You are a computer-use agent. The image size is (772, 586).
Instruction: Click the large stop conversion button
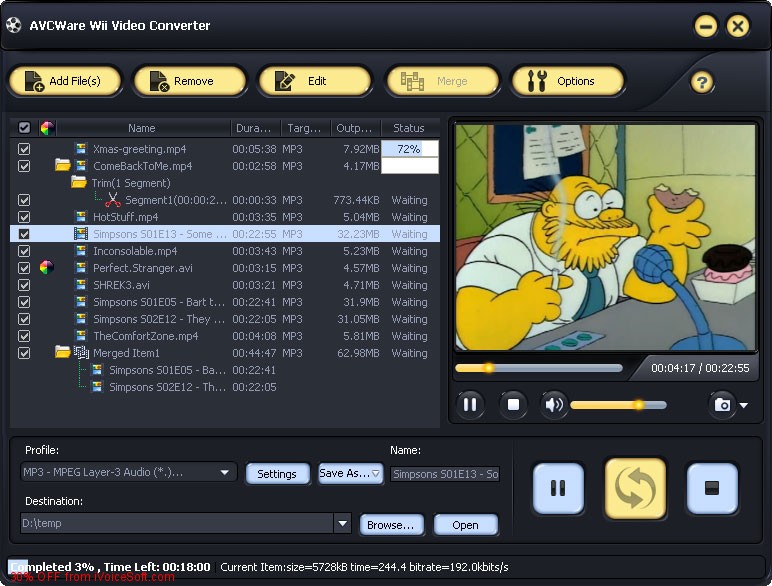pos(712,488)
